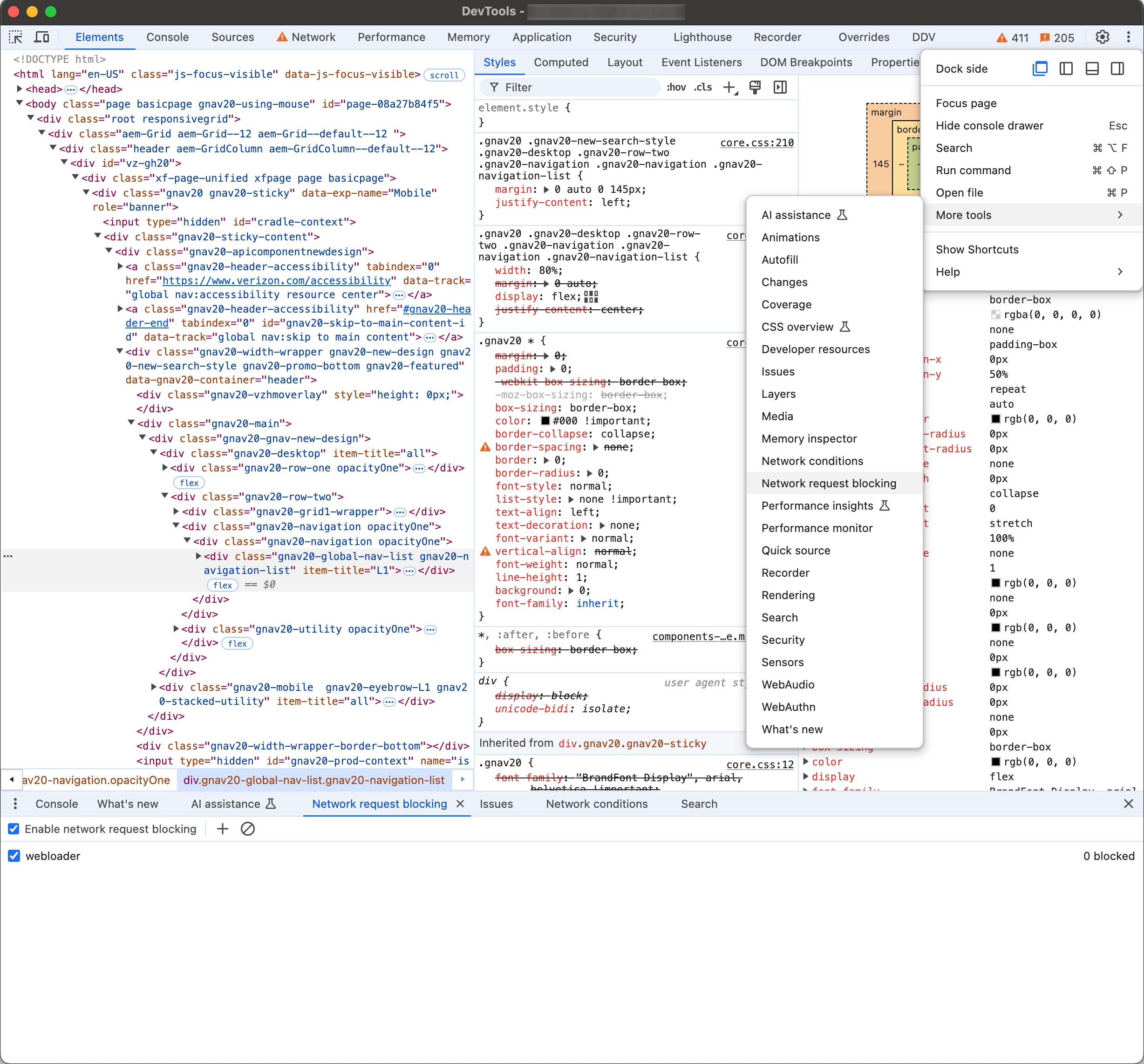Click the element.style rule block
1144x1064 pixels.
(x=636, y=115)
